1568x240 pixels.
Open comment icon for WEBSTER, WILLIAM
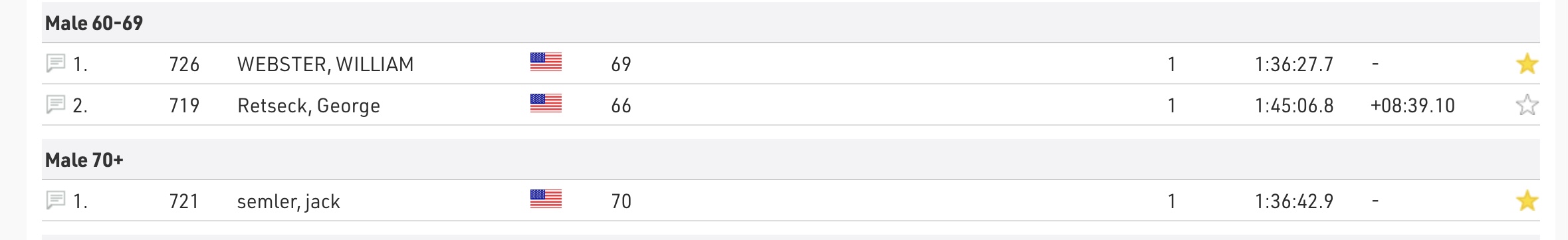pos(55,64)
